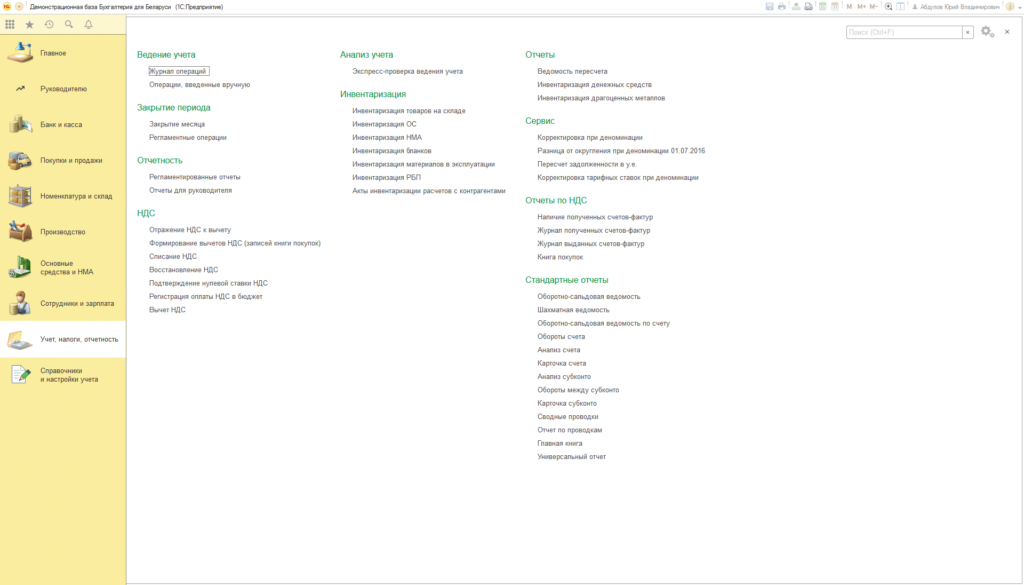Click the Save floppy disk icon
The width and height of the screenshot is (1024, 585).
769,7
